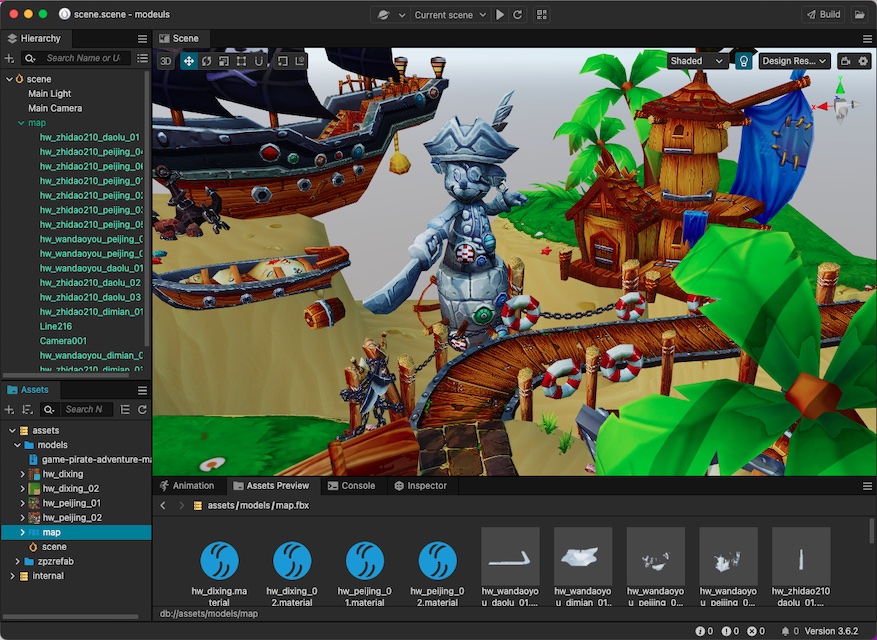Image resolution: width=877 pixels, height=640 pixels.
Task: Open the Hierarchy panel hamburger menu
Action: (143, 39)
